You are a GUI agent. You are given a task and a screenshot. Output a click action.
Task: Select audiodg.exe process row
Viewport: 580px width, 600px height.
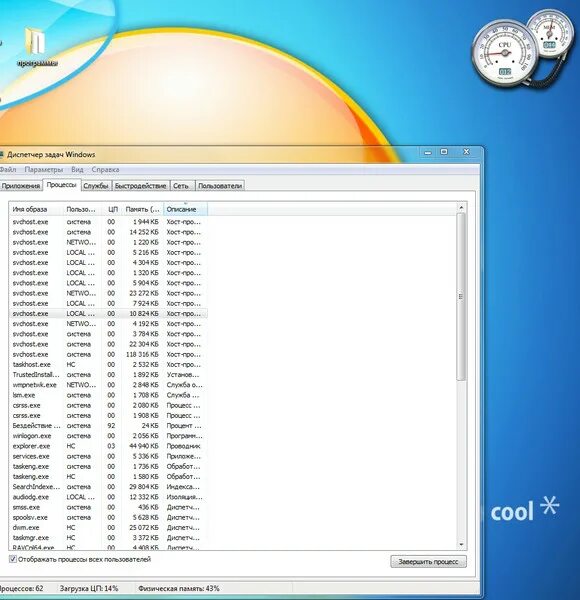[x=108, y=497]
